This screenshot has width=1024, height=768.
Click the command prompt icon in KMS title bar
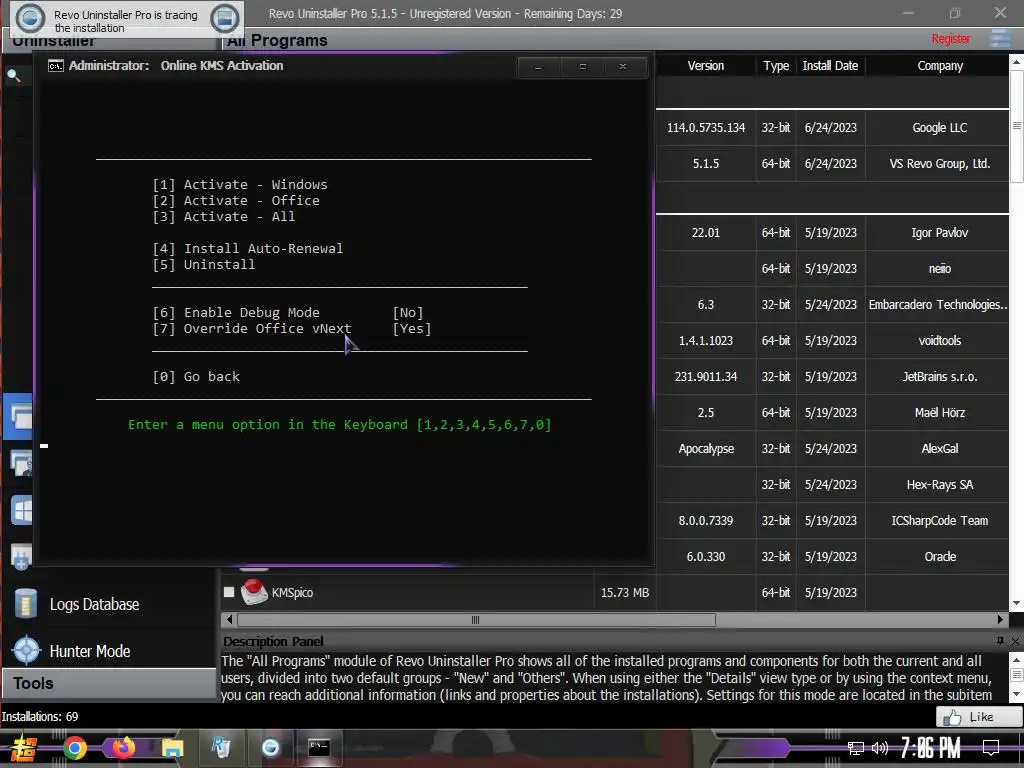click(x=56, y=66)
